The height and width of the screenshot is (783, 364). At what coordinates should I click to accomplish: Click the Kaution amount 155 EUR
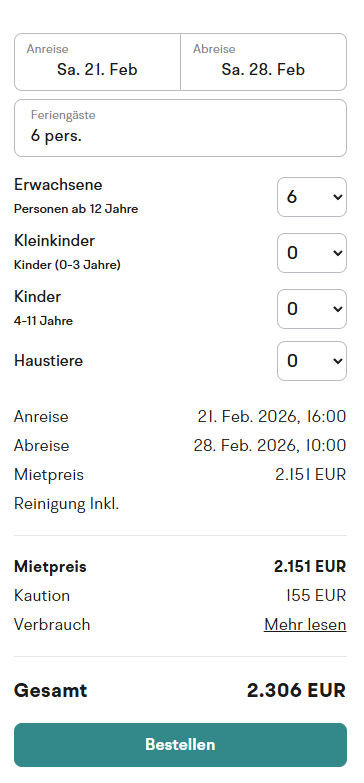[316, 596]
